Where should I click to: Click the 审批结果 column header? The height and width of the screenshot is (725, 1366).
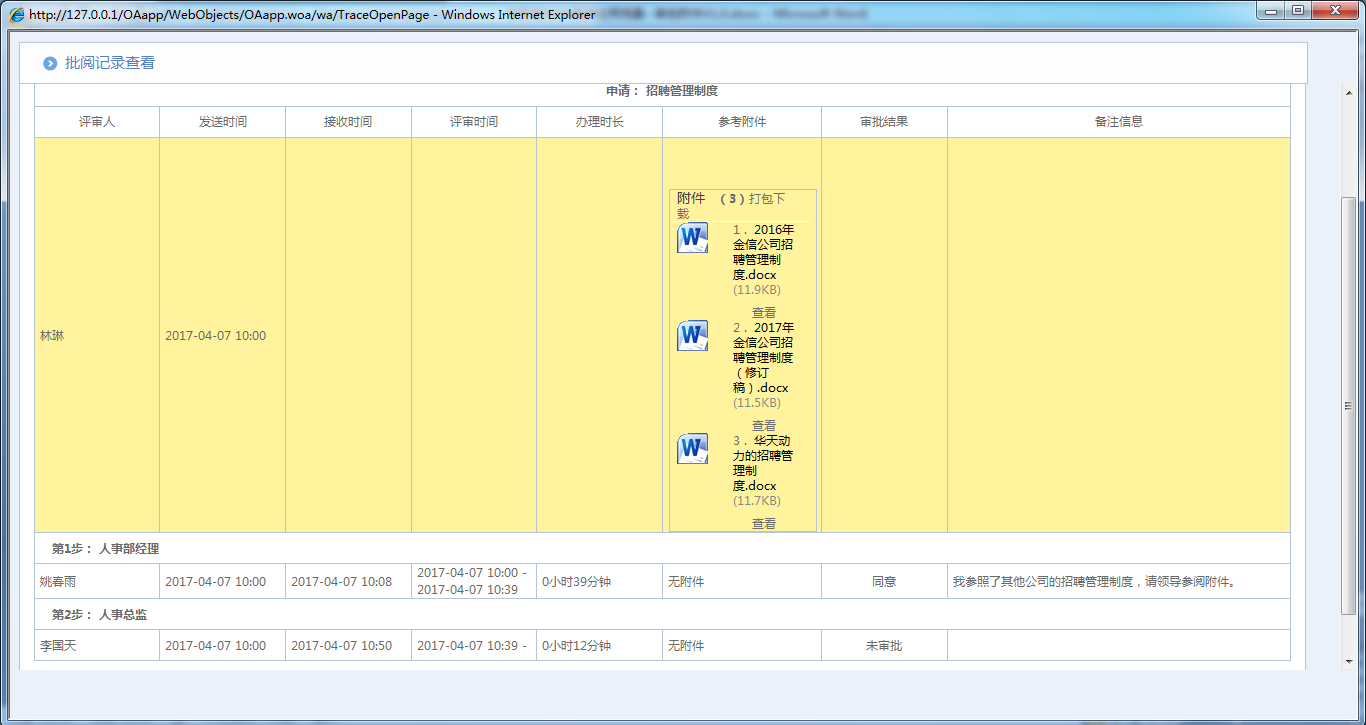point(884,122)
